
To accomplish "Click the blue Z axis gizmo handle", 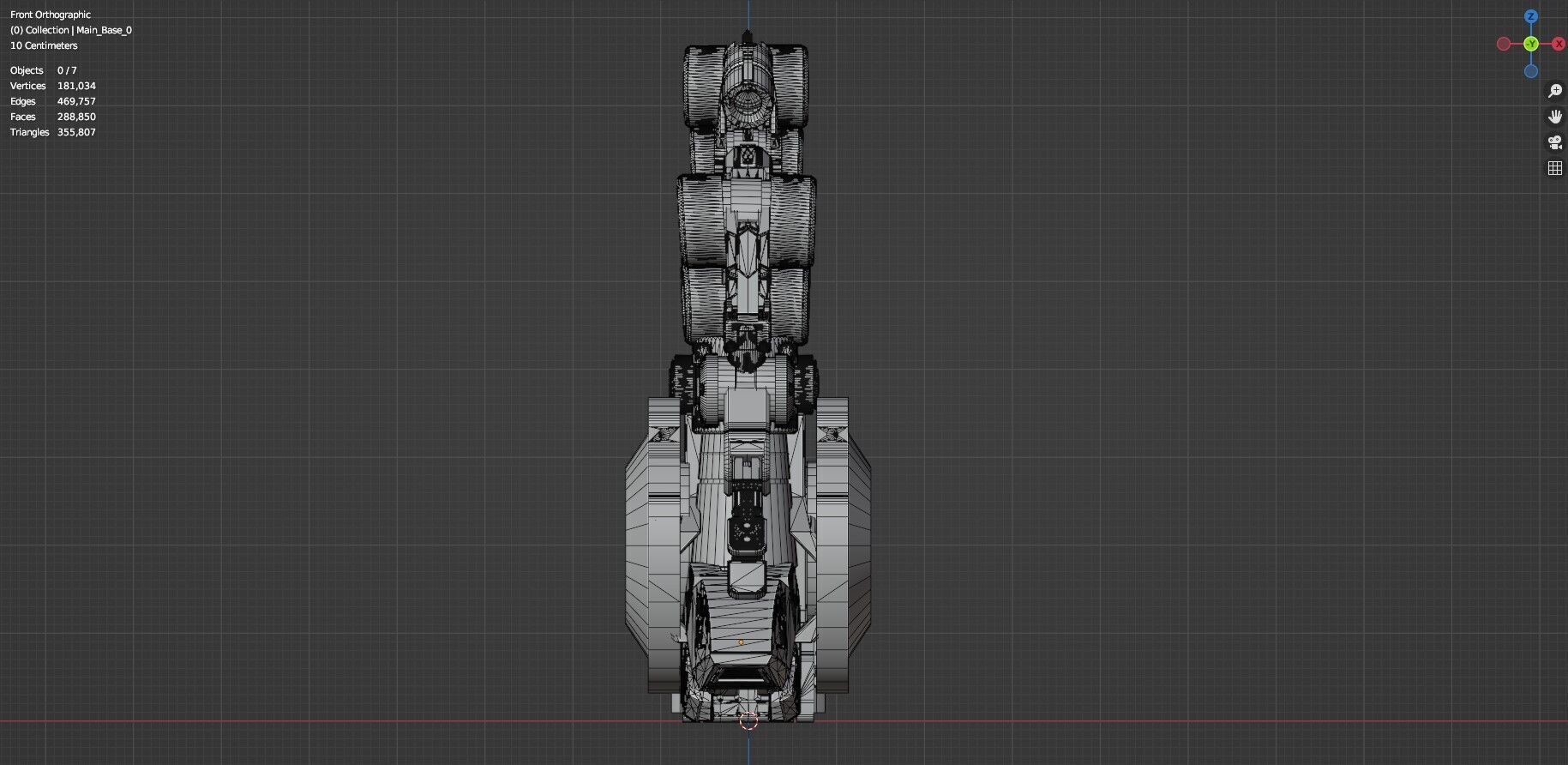I will 1531,16.
